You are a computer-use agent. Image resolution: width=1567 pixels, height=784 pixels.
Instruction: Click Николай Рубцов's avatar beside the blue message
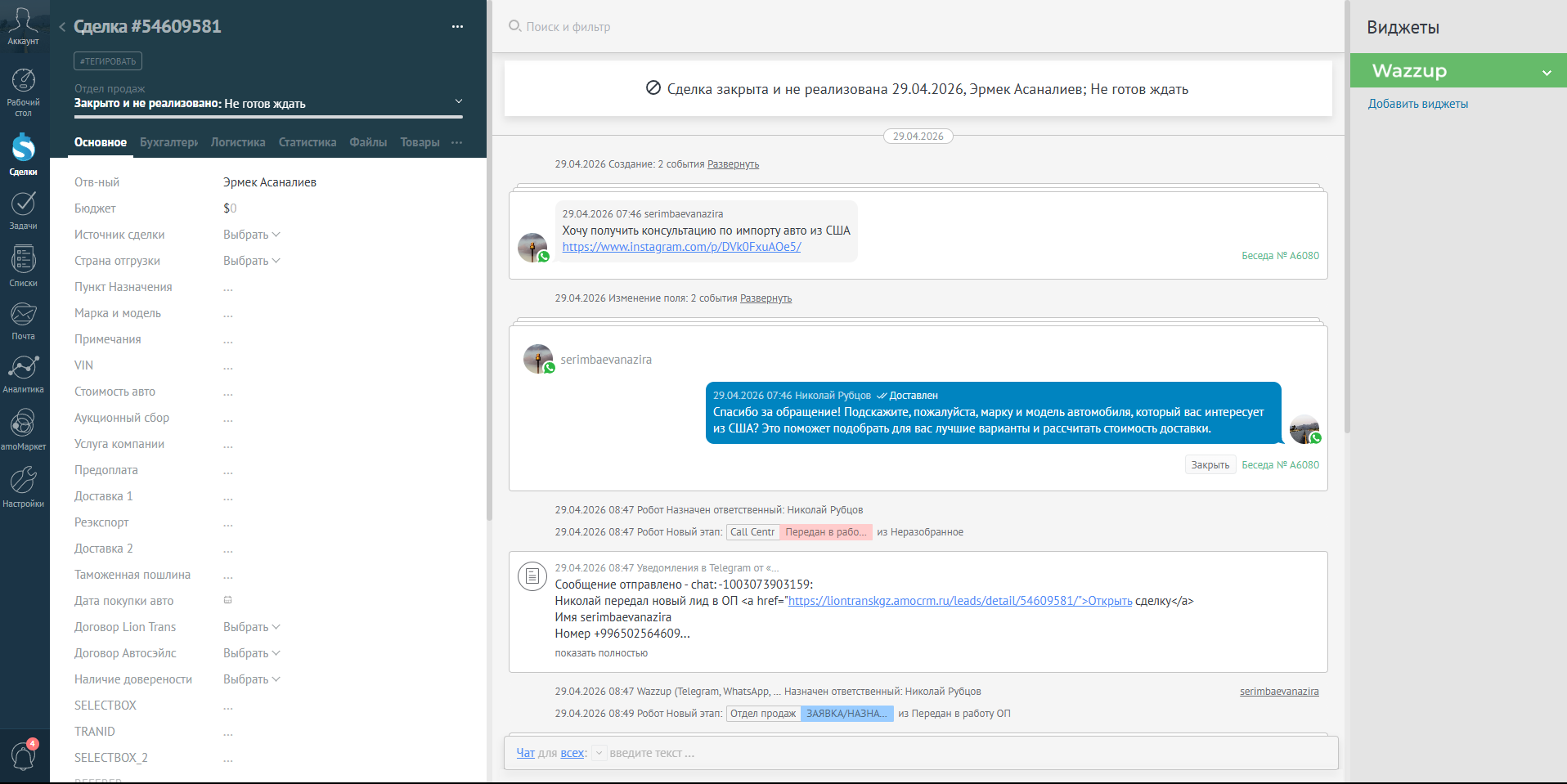click(1304, 429)
